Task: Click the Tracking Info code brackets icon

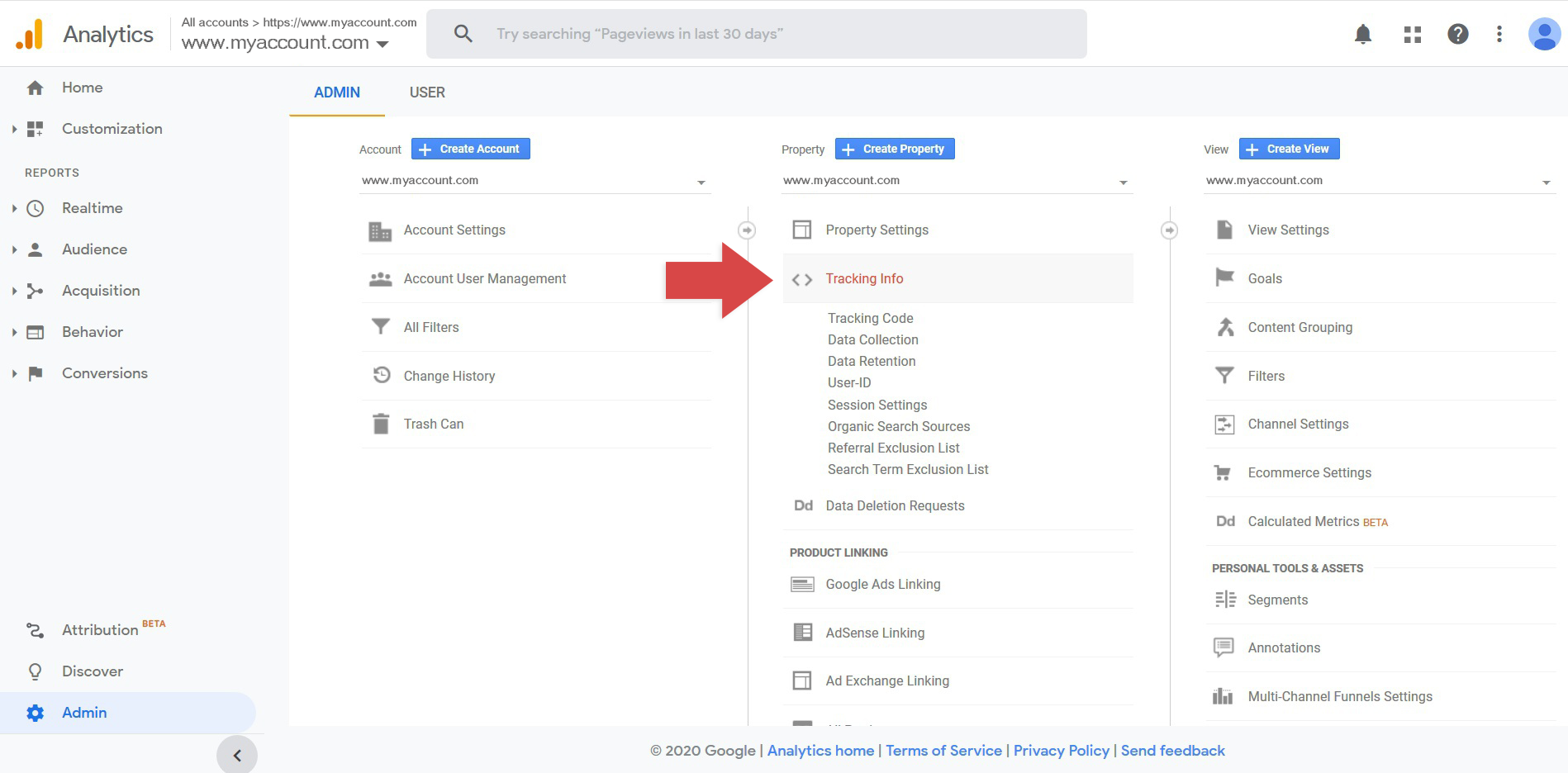Action: click(x=801, y=280)
